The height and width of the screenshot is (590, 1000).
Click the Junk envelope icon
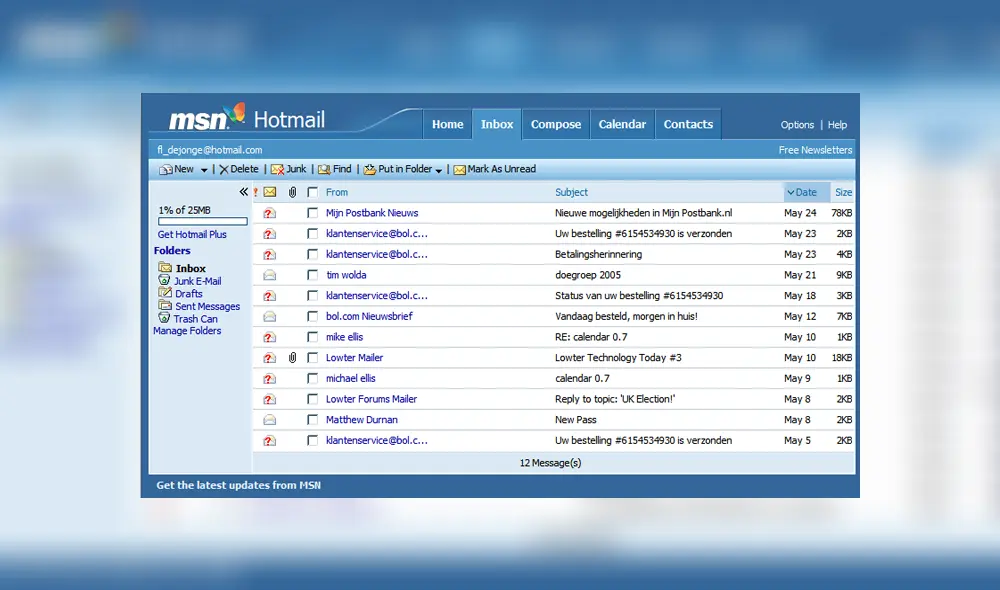pyautogui.click(x=277, y=170)
